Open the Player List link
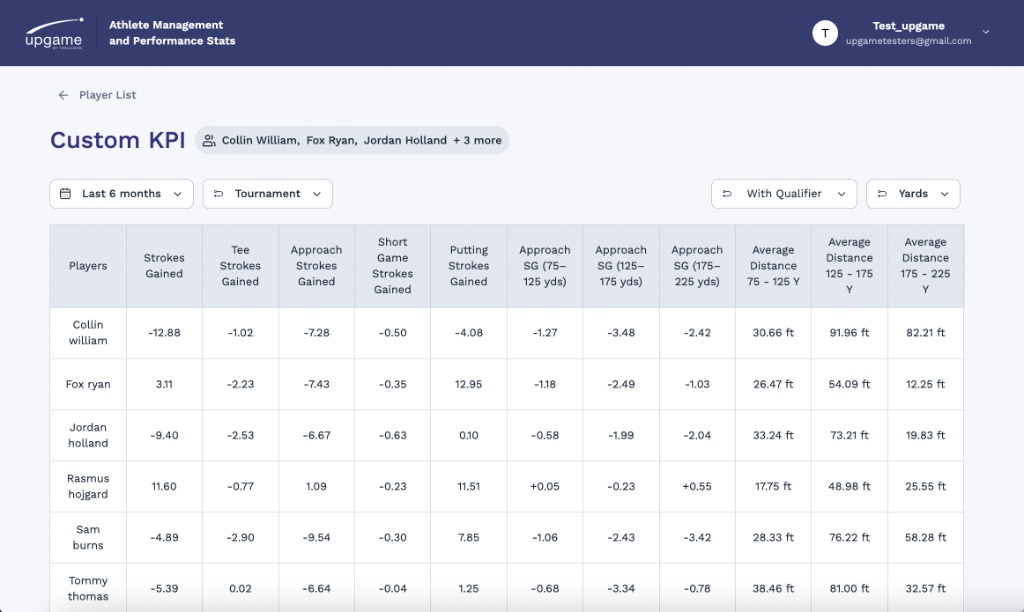This screenshot has width=1024, height=612. coord(107,95)
